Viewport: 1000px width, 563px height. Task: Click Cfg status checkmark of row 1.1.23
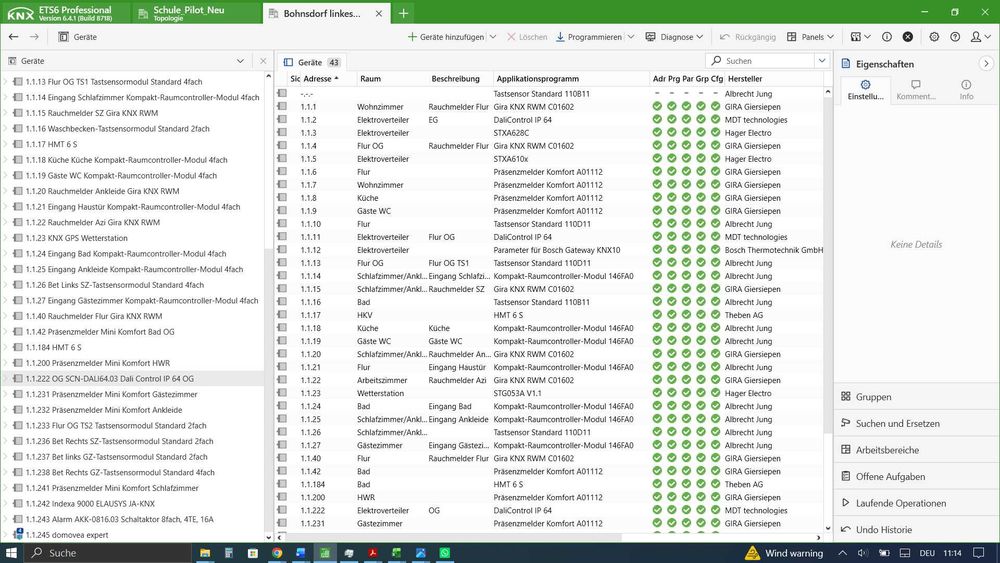(x=716, y=393)
